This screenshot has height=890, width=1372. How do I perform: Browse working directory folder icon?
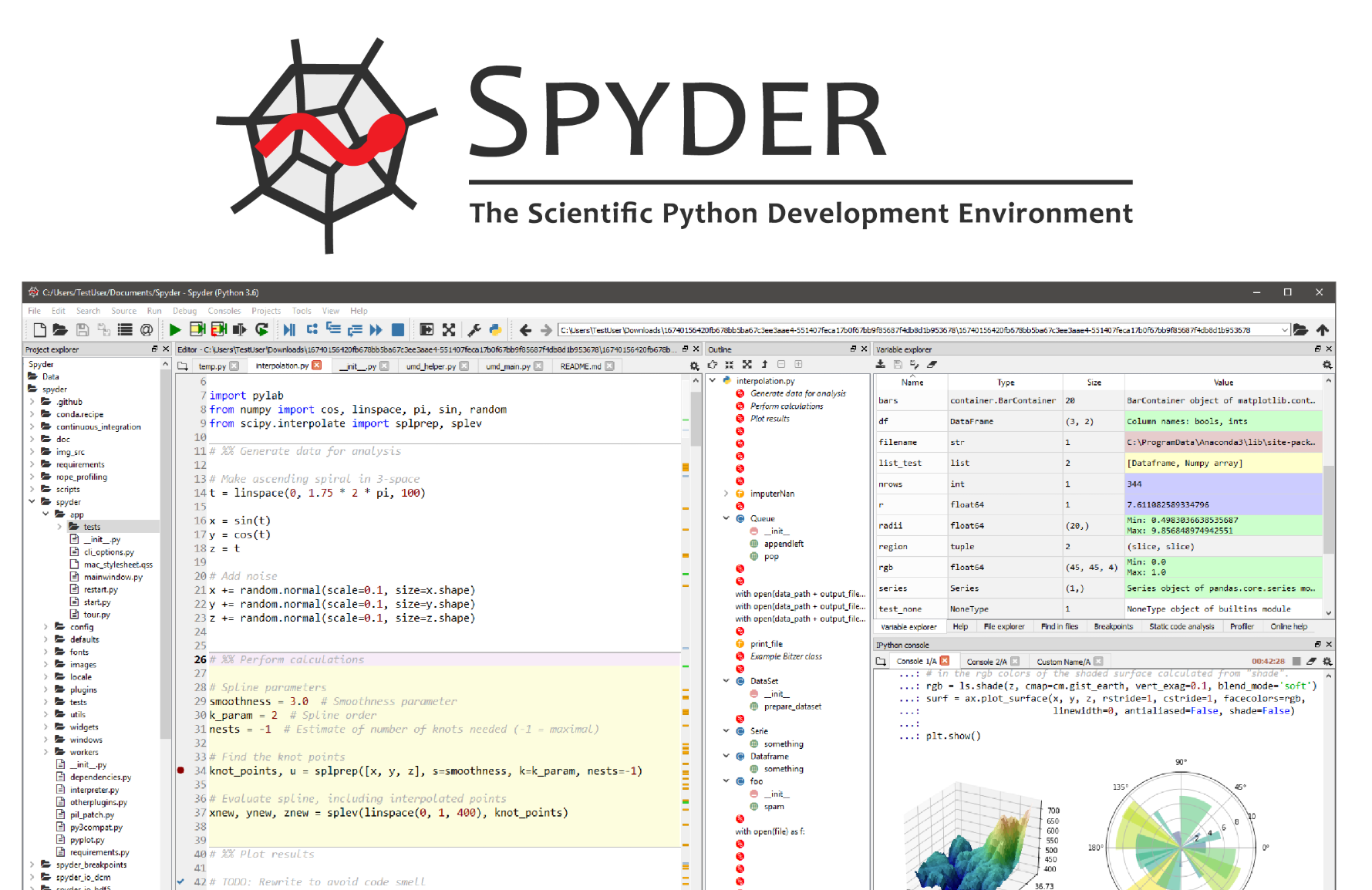click(1301, 330)
